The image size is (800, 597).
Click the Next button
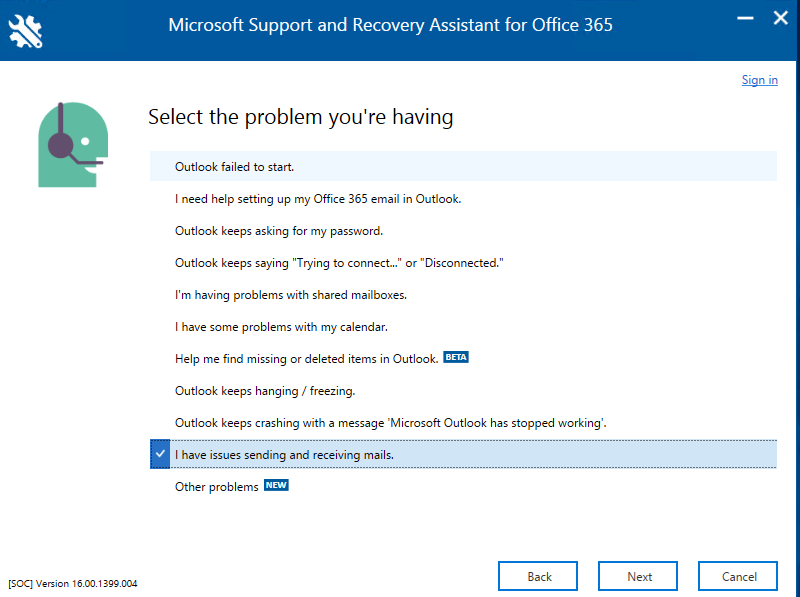638,576
